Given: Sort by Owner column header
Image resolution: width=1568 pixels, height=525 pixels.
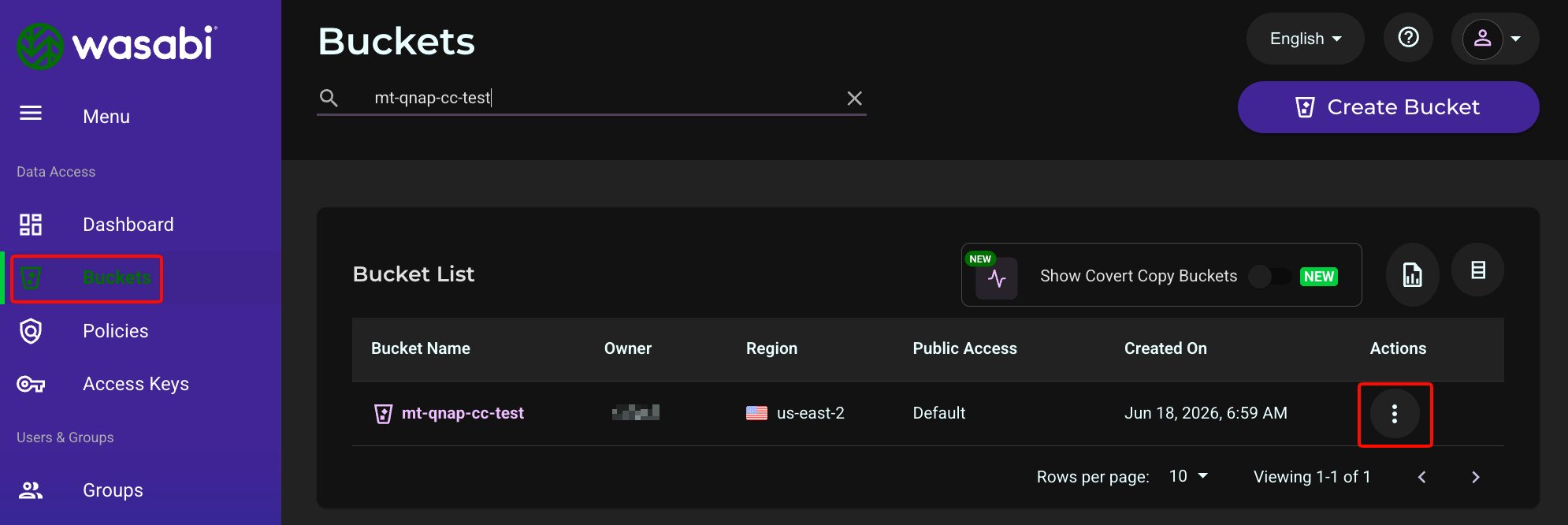Looking at the screenshot, I should pos(628,348).
